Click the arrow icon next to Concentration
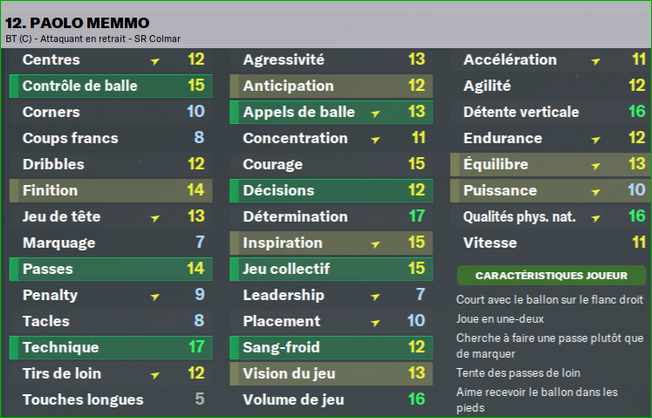 click(375, 139)
